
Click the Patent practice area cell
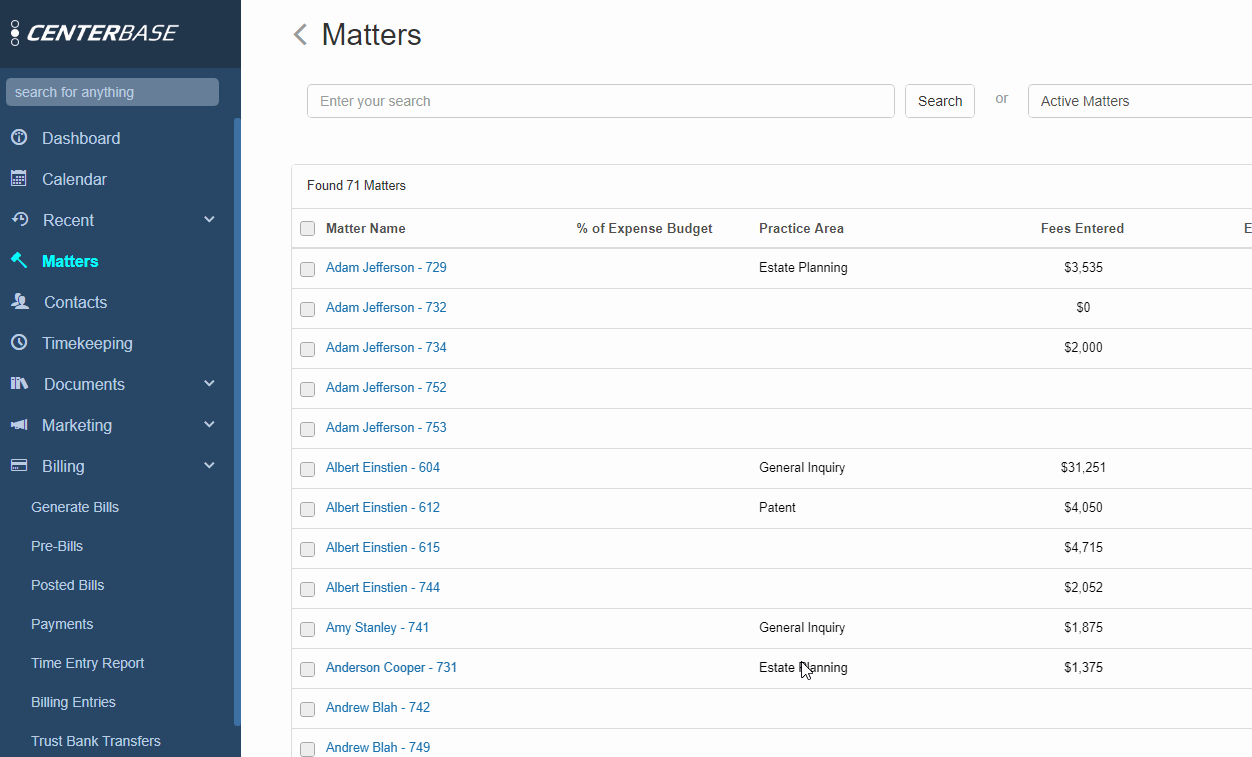click(777, 507)
